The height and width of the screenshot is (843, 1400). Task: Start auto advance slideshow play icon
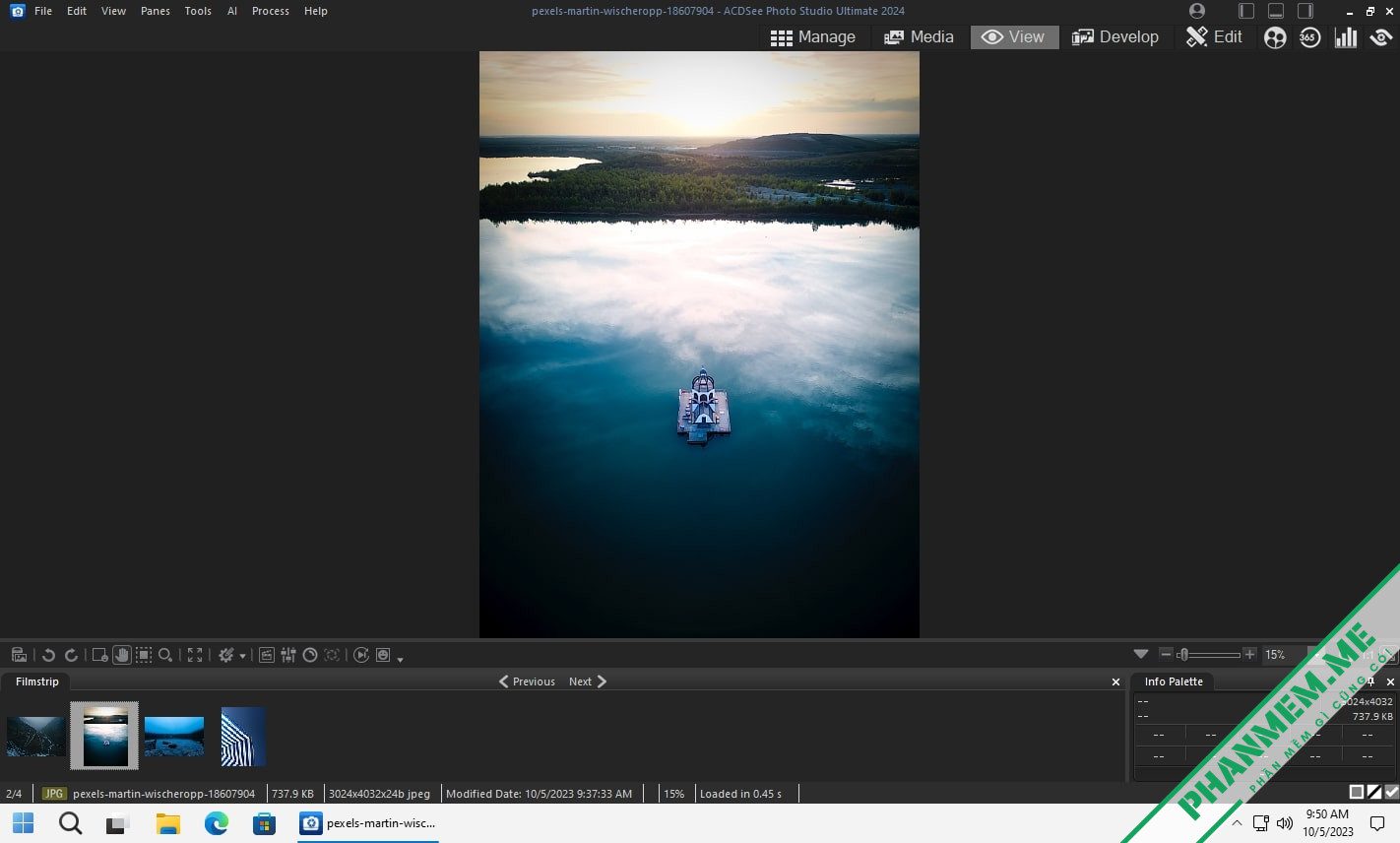[361, 655]
